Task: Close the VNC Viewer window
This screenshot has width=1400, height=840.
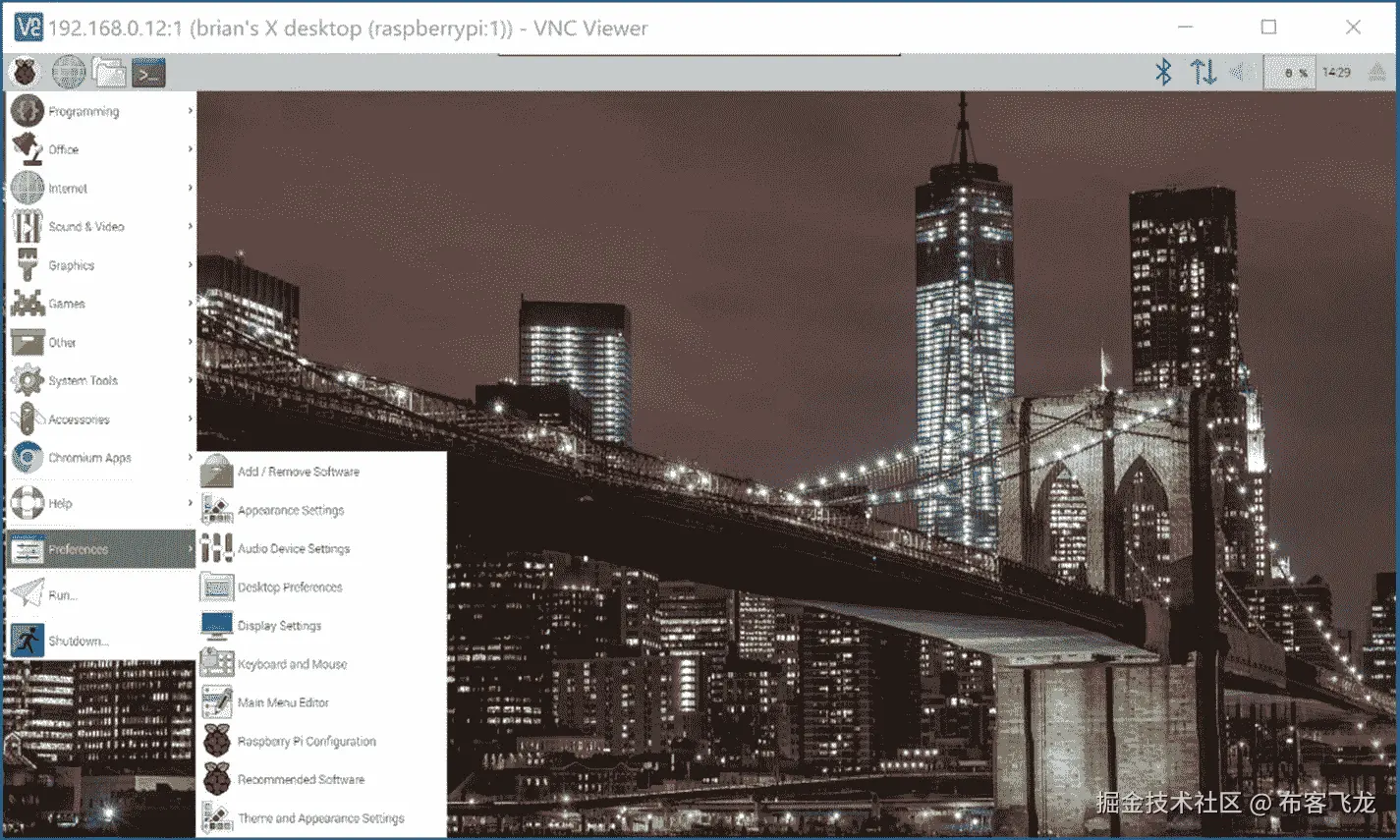Action: pyautogui.click(x=1353, y=28)
